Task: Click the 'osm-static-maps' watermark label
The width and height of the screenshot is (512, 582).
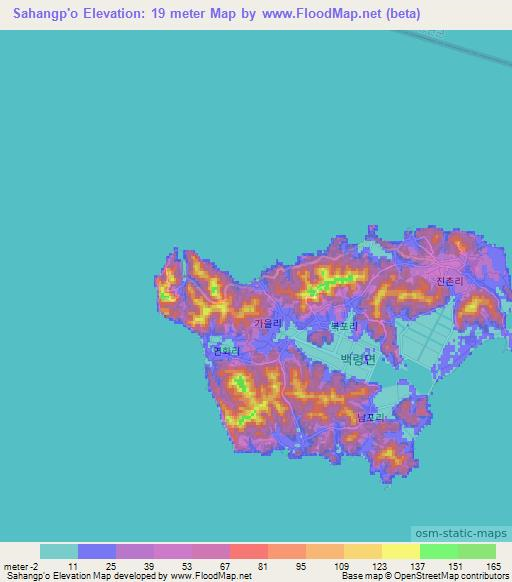Action: tap(461, 533)
